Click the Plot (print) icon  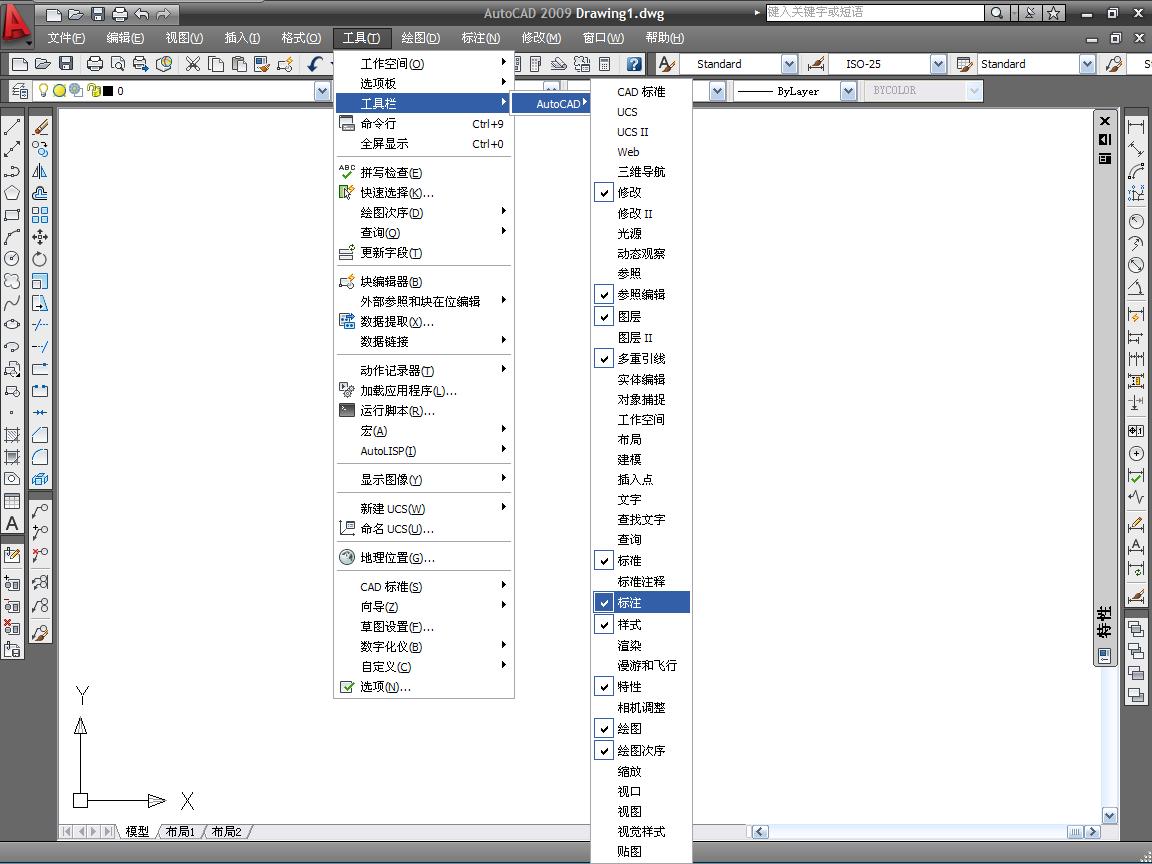pos(95,64)
